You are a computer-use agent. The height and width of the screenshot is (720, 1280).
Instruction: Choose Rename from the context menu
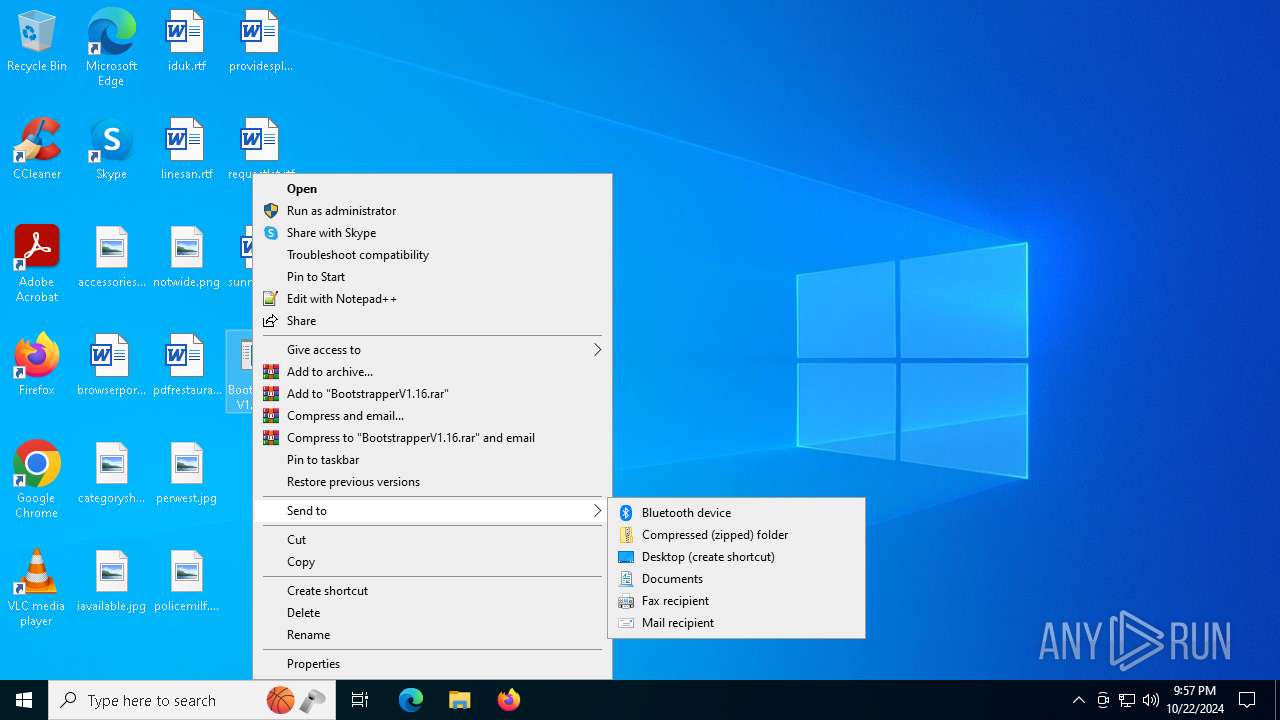click(x=432, y=635)
